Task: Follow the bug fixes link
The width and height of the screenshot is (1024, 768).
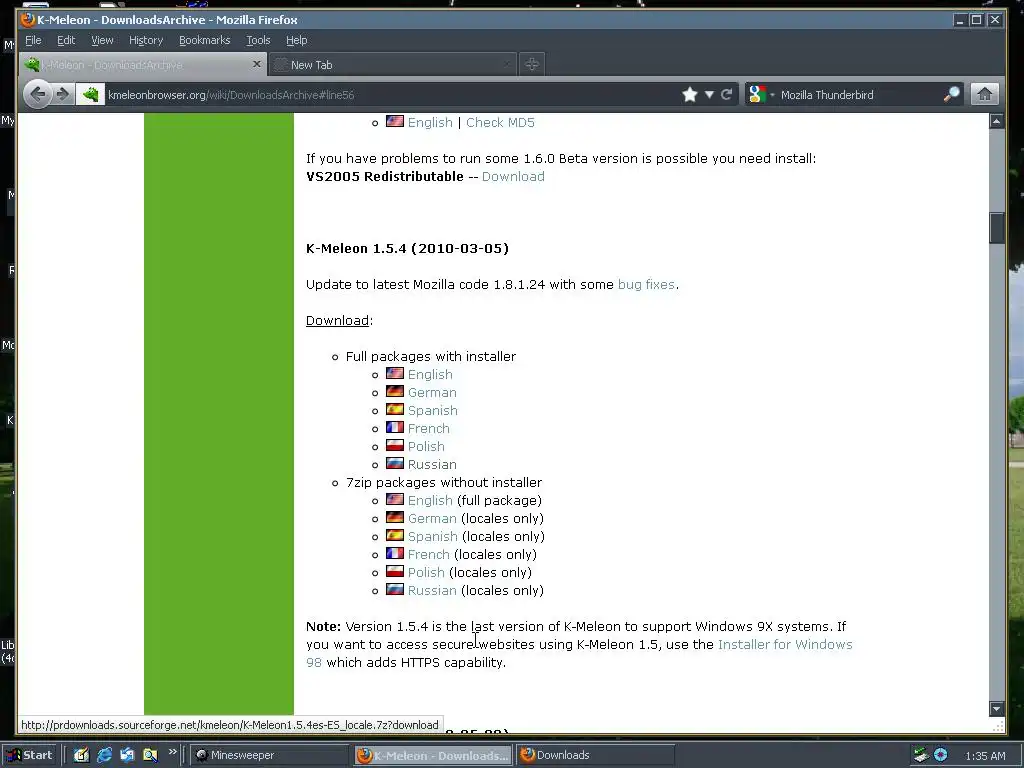Action: pyautogui.click(x=646, y=285)
